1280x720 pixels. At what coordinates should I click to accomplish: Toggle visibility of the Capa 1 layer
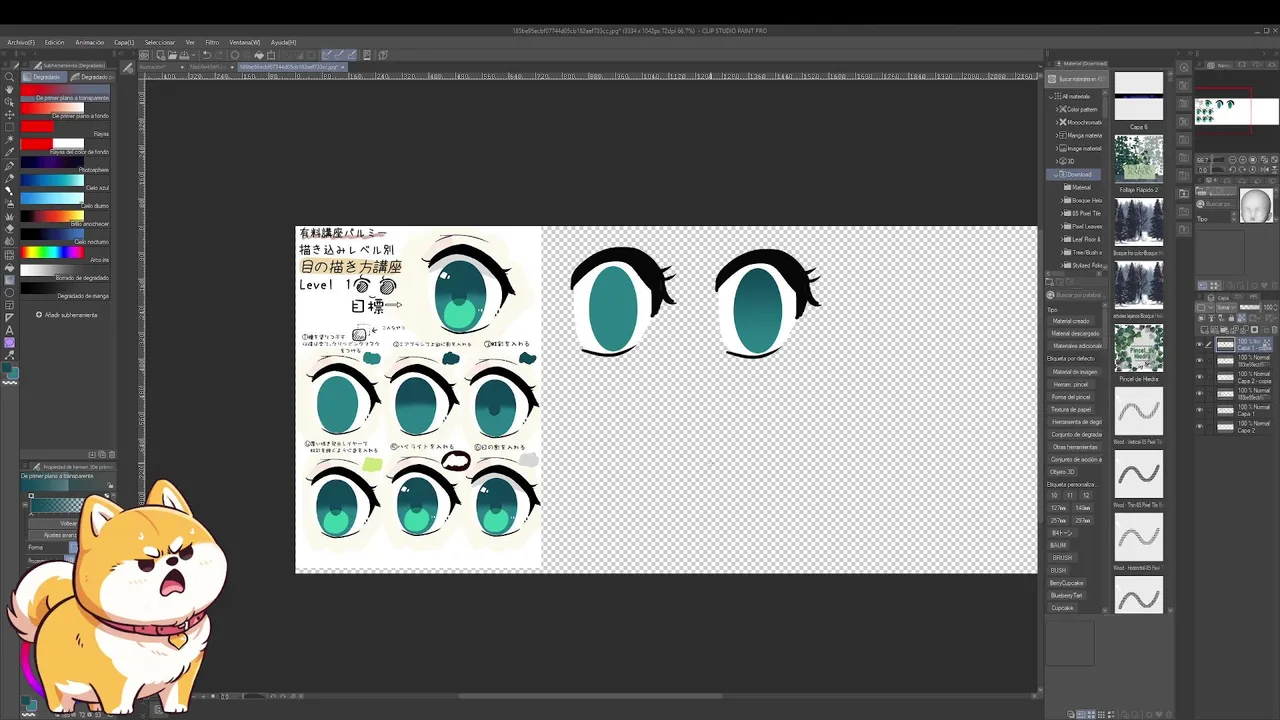(x=1200, y=409)
